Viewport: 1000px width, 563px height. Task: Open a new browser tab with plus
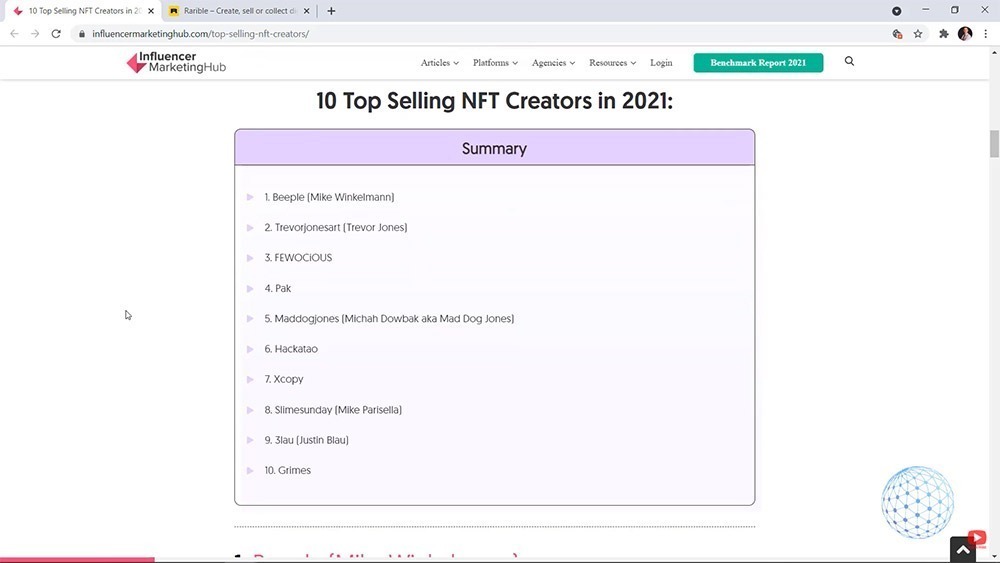[x=331, y=11]
